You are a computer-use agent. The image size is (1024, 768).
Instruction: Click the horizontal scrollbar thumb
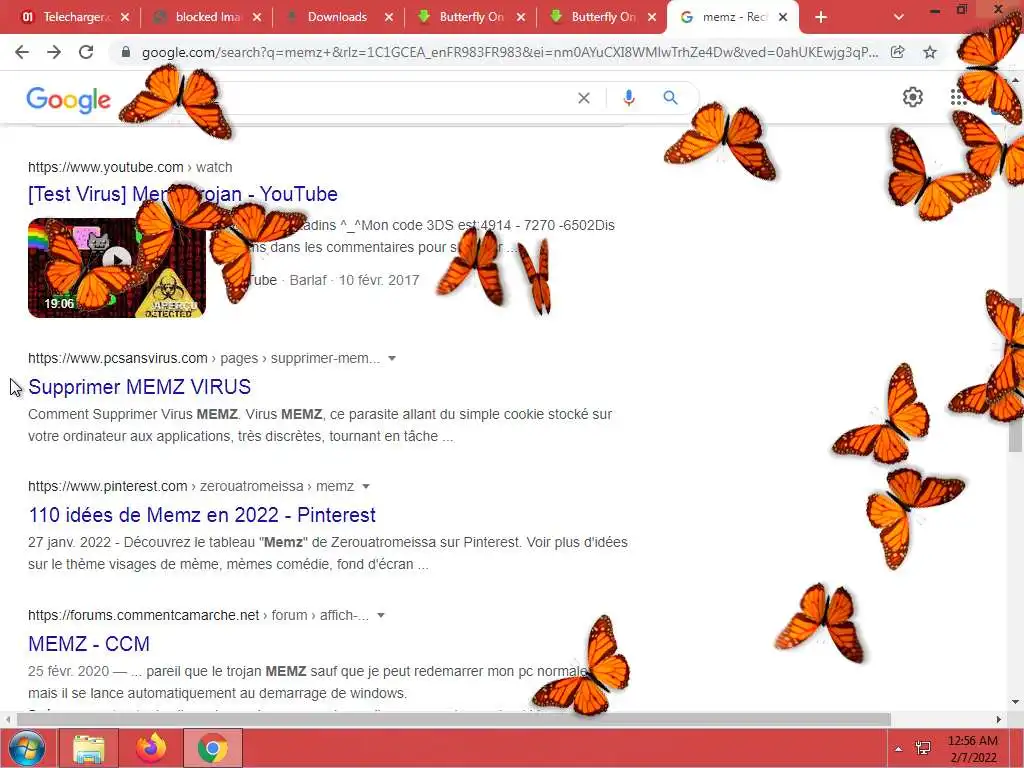pyautogui.click(x=454, y=720)
